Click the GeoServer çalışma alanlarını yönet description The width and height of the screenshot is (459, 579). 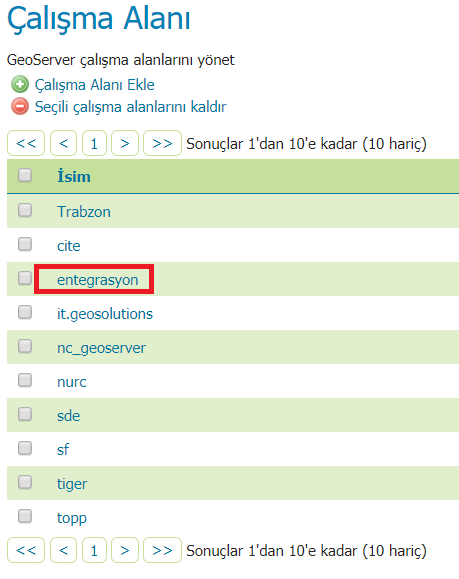click(x=121, y=60)
